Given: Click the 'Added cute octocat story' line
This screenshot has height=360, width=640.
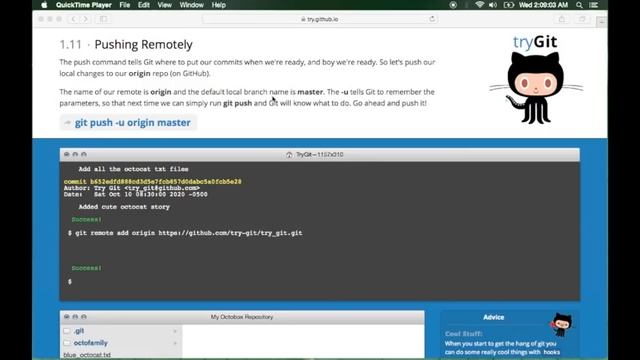Looking at the screenshot, I should click(124, 207).
